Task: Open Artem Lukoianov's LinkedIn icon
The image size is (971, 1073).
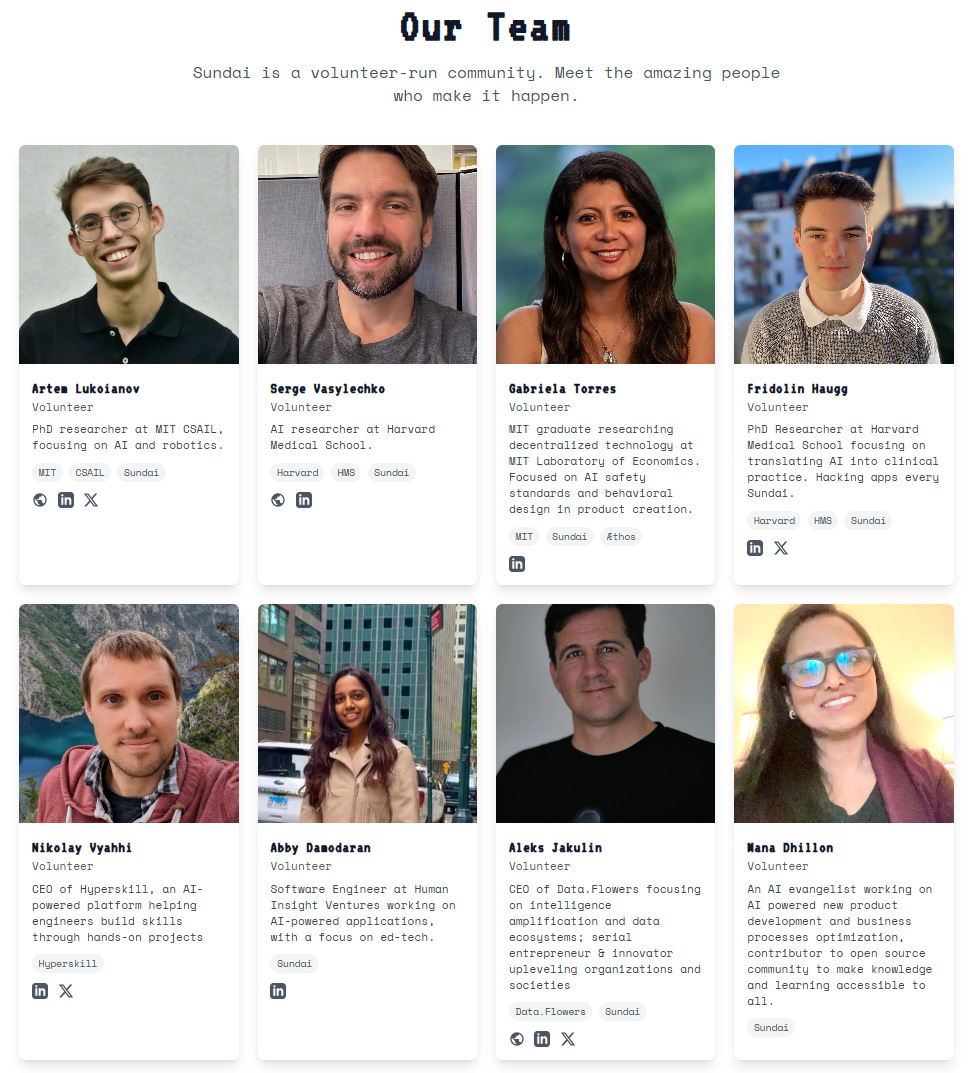Action: tap(66, 500)
